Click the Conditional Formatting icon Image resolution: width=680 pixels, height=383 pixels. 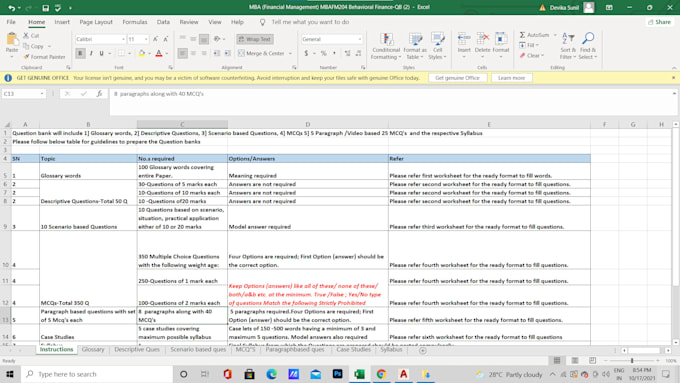coord(386,40)
